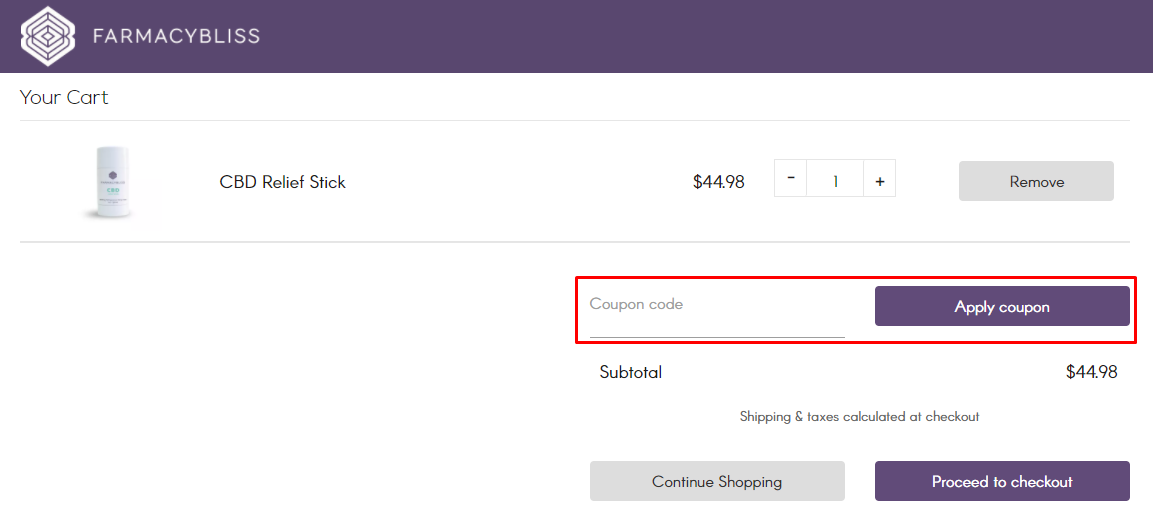Image resolution: width=1153 pixels, height=523 pixels.
Task: Click the Your Cart heading
Action: click(64, 97)
